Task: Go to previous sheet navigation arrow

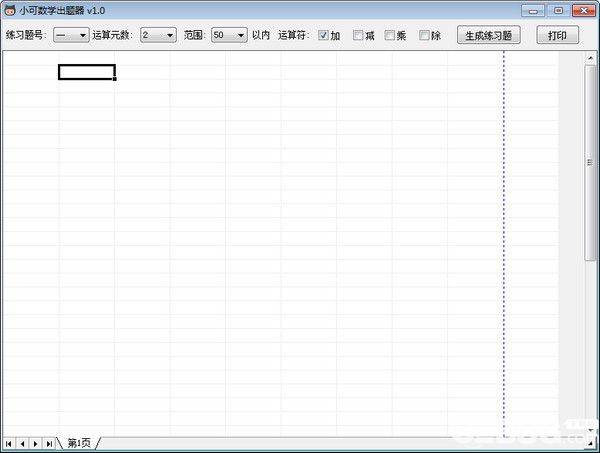Action: 22,443
